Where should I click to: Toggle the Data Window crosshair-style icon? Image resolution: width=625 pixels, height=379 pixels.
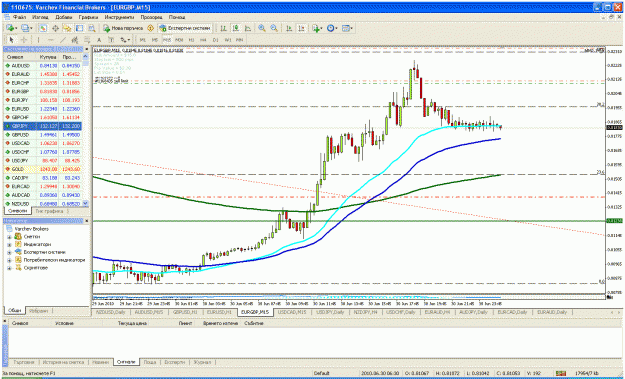(x=55, y=28)
